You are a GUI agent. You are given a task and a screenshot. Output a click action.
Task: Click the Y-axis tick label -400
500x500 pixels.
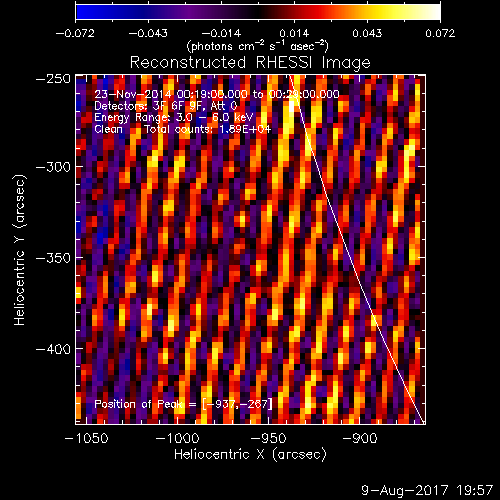pos(53,349)
